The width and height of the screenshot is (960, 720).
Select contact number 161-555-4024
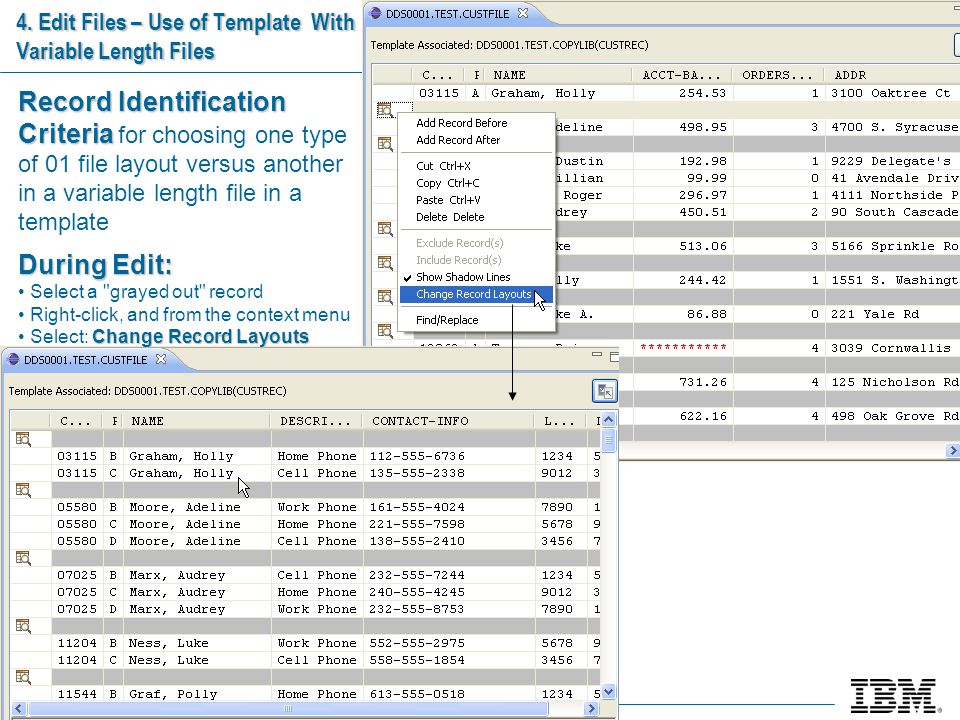449,507
